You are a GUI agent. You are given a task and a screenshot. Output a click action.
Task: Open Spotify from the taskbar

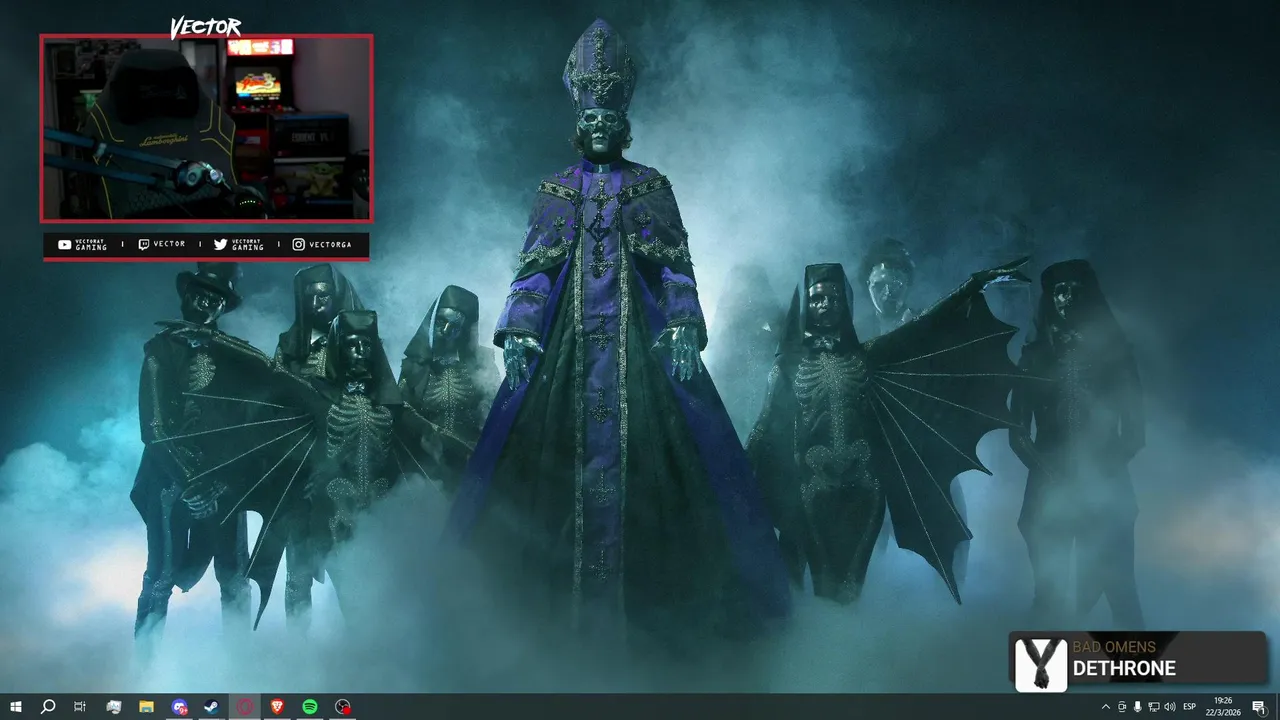tap(310, 707)
